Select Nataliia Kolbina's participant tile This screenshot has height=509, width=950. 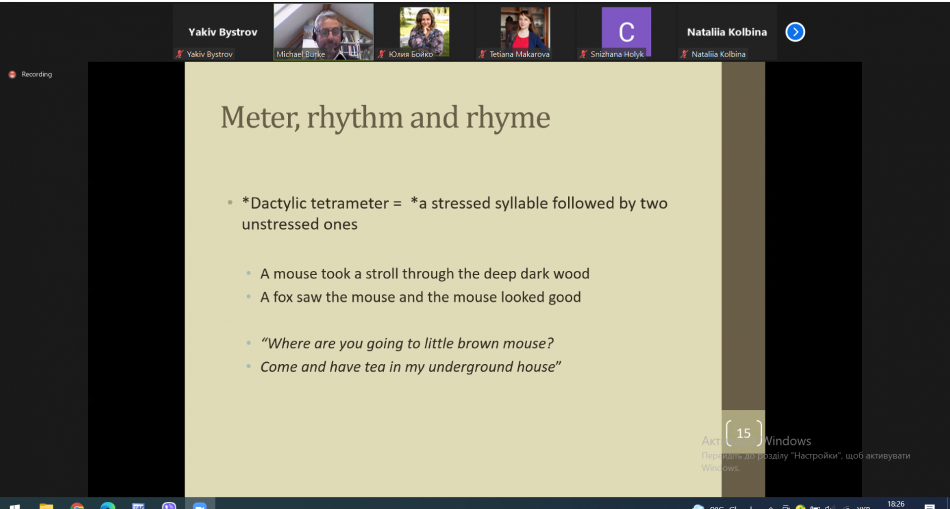click(727, 32)
